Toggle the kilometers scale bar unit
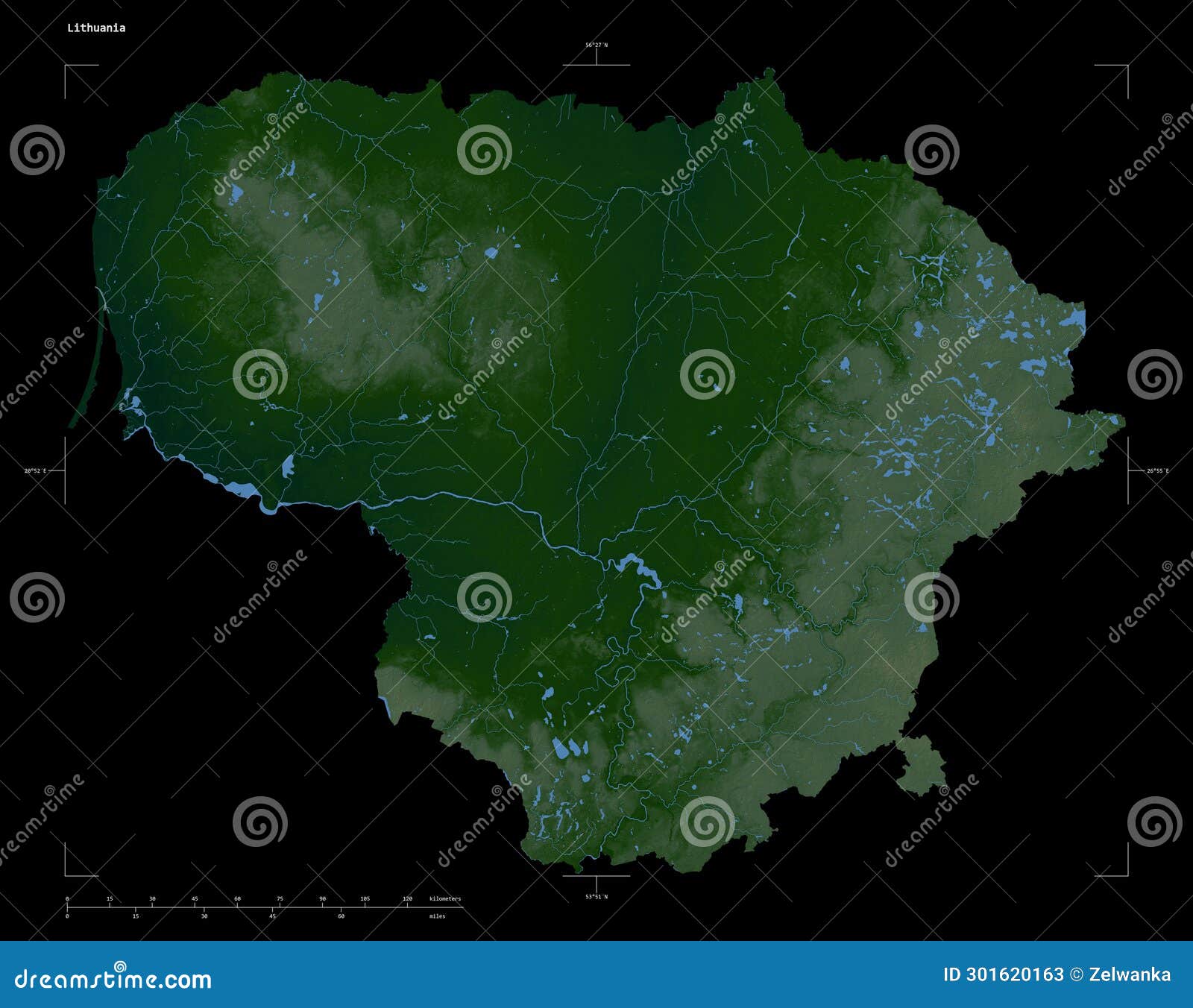The image size is (1193, 1008). [x=445, y=899]
